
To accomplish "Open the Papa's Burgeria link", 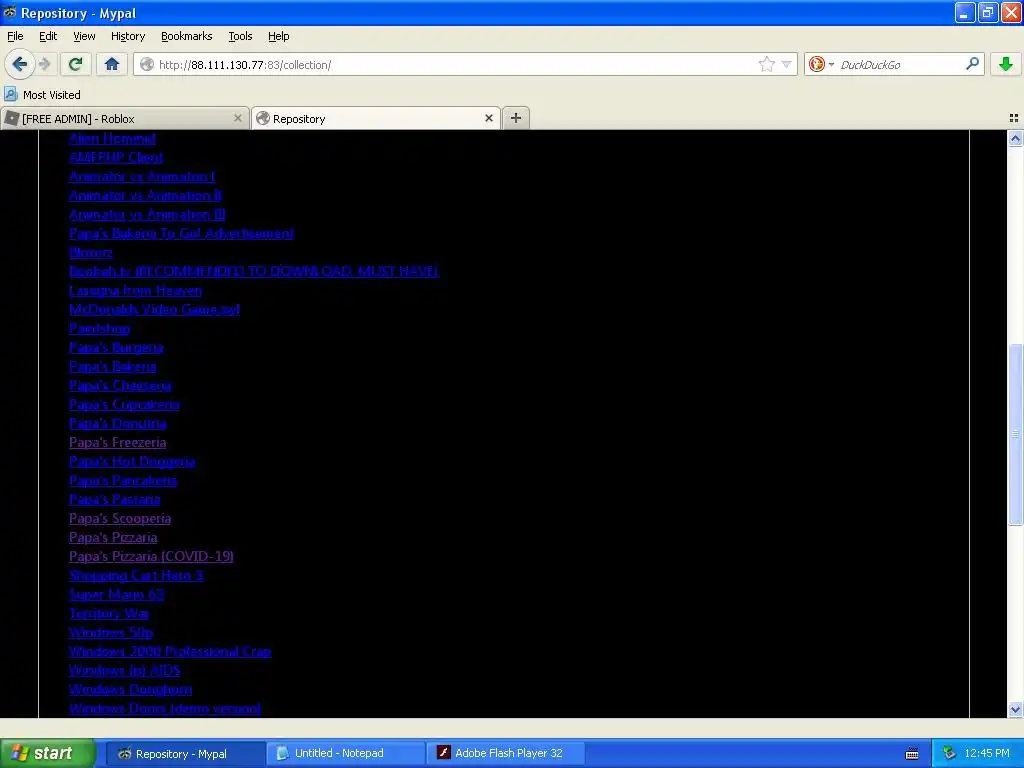I will [116, 347].
